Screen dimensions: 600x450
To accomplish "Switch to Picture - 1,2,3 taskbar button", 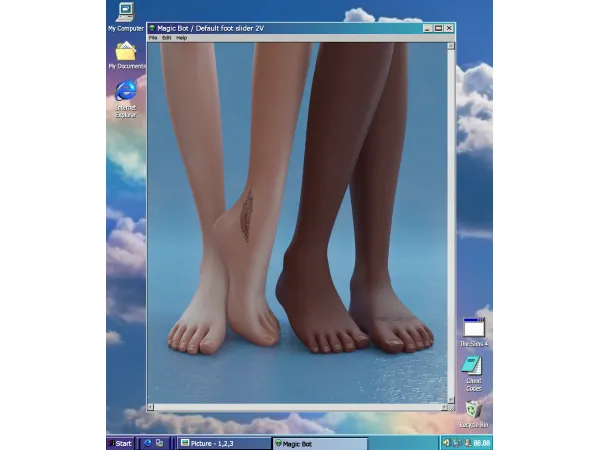I will pos(224,443).
